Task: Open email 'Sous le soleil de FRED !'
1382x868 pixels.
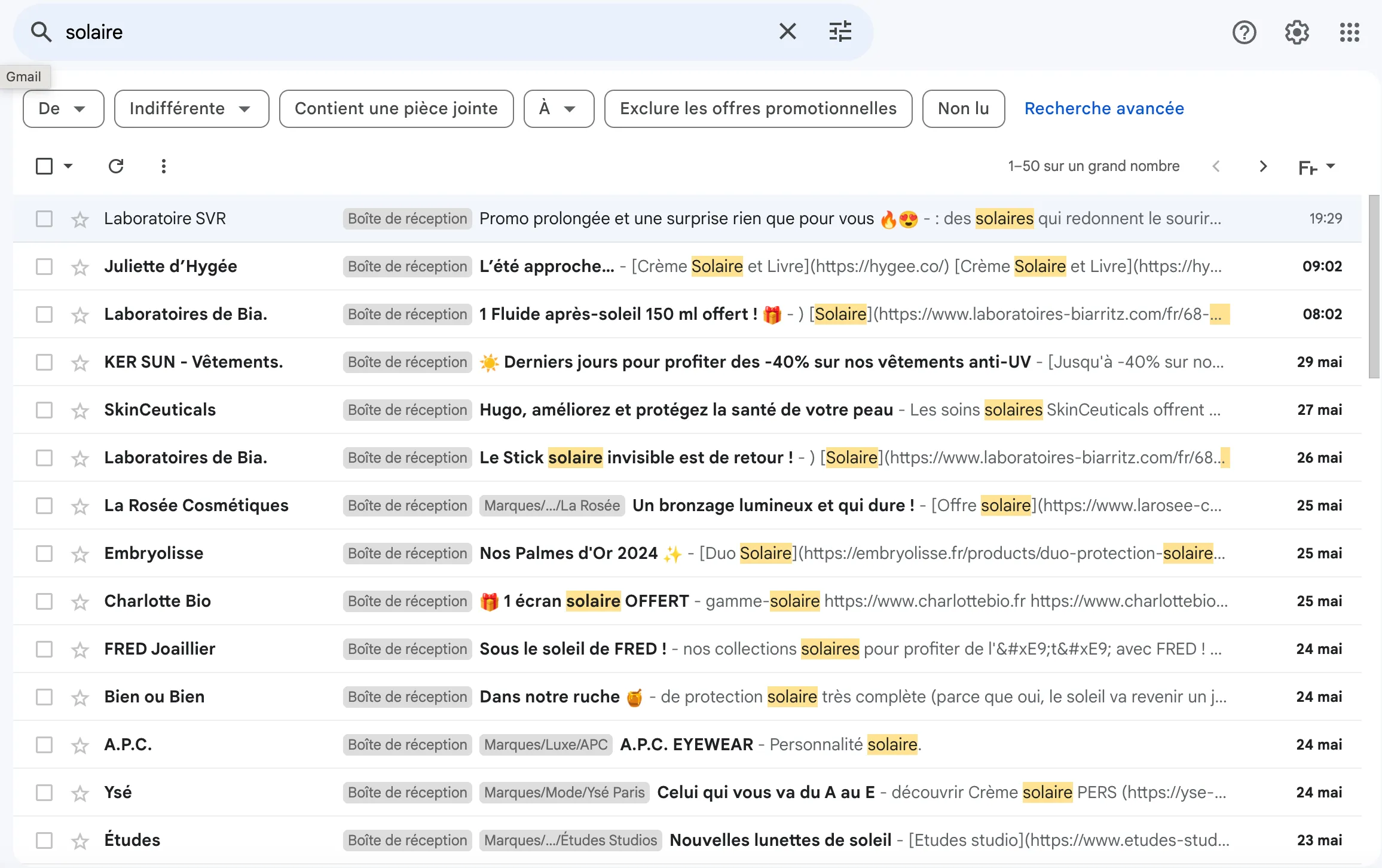Action: [x=573, y=649]
